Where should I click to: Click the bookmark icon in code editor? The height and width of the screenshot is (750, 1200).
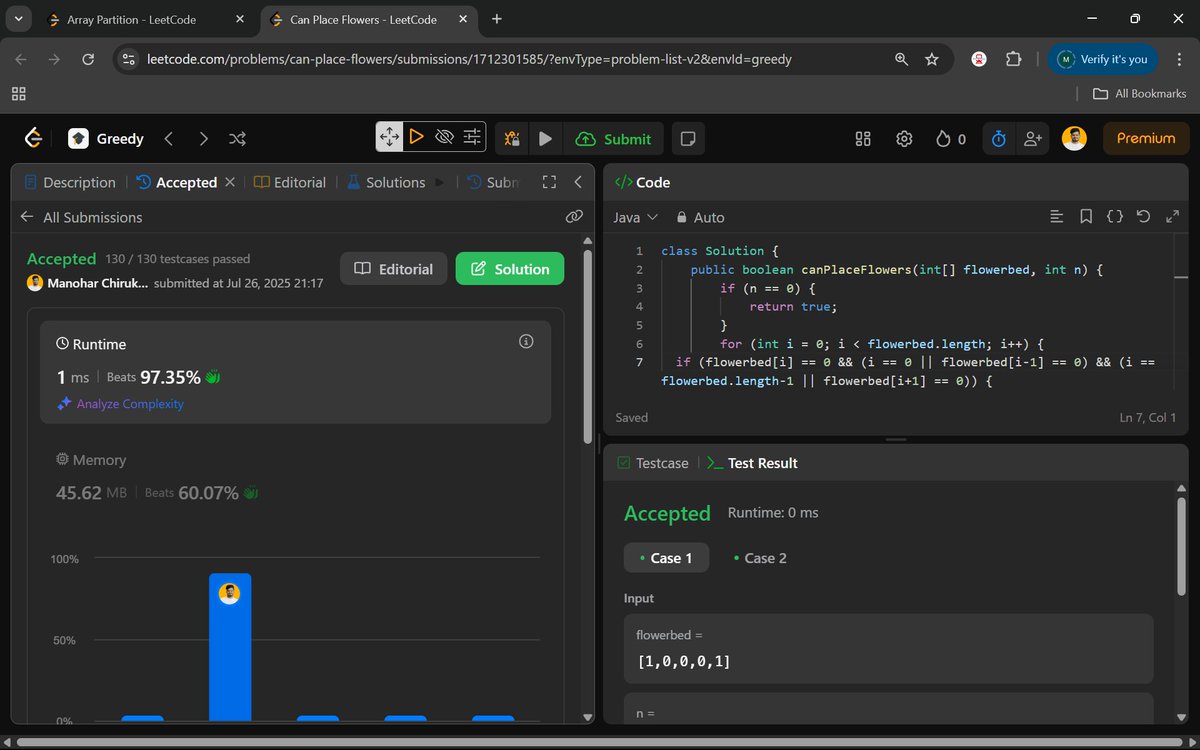1085,216
